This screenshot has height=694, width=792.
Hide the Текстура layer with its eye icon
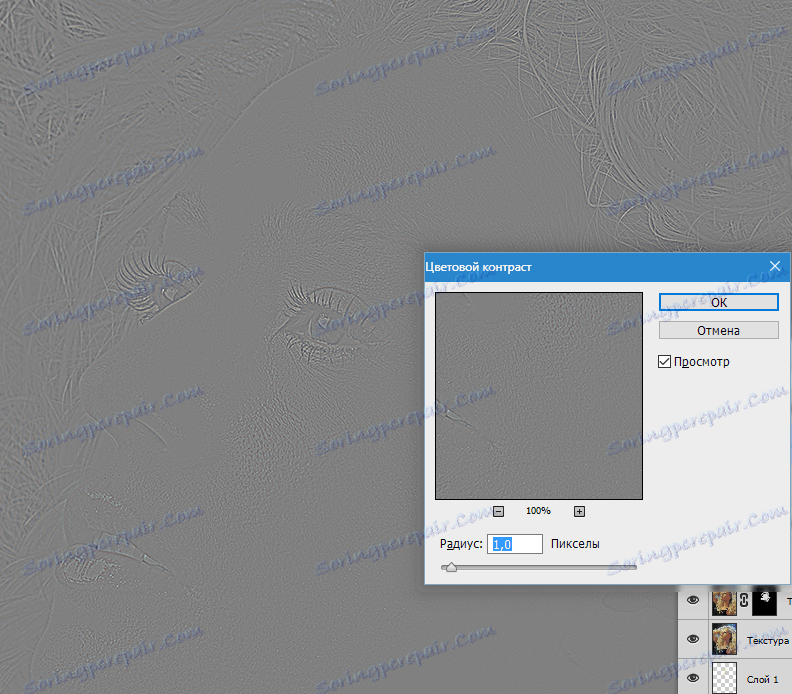coord(692,639)
